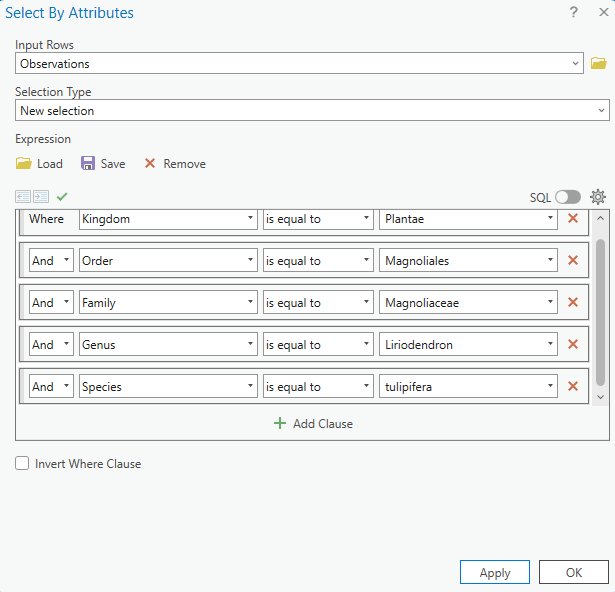Click the OK button

click(x=574, y=572)
